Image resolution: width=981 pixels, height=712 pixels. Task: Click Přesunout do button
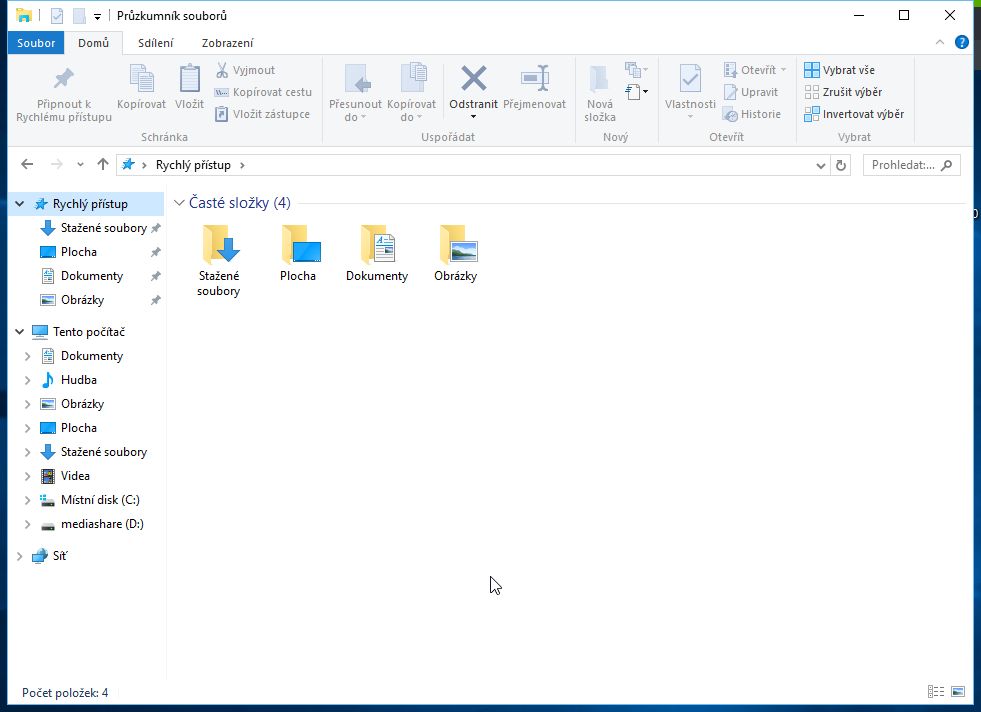[x=355, y=93]
